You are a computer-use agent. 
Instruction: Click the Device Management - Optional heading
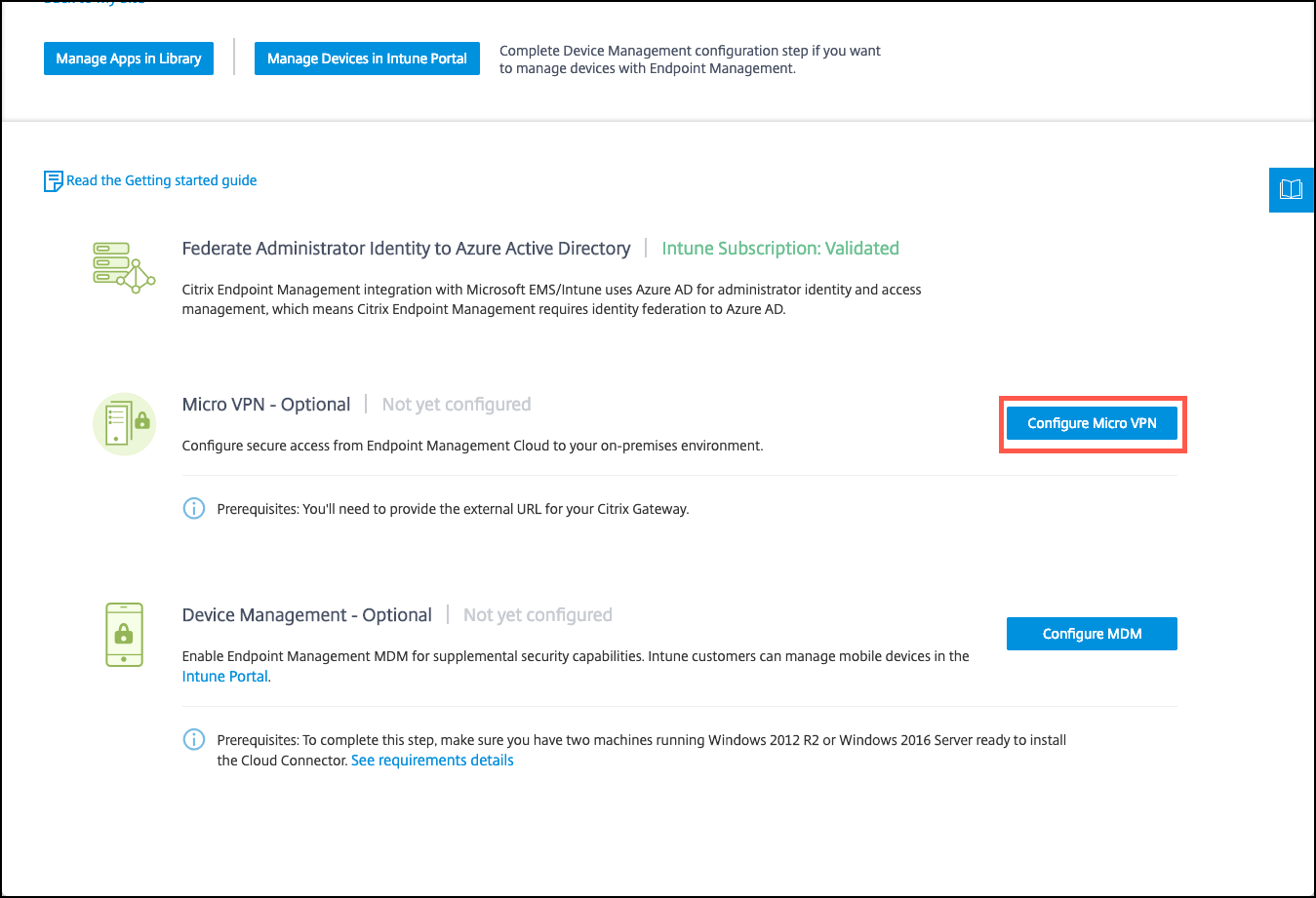[307, 615]
